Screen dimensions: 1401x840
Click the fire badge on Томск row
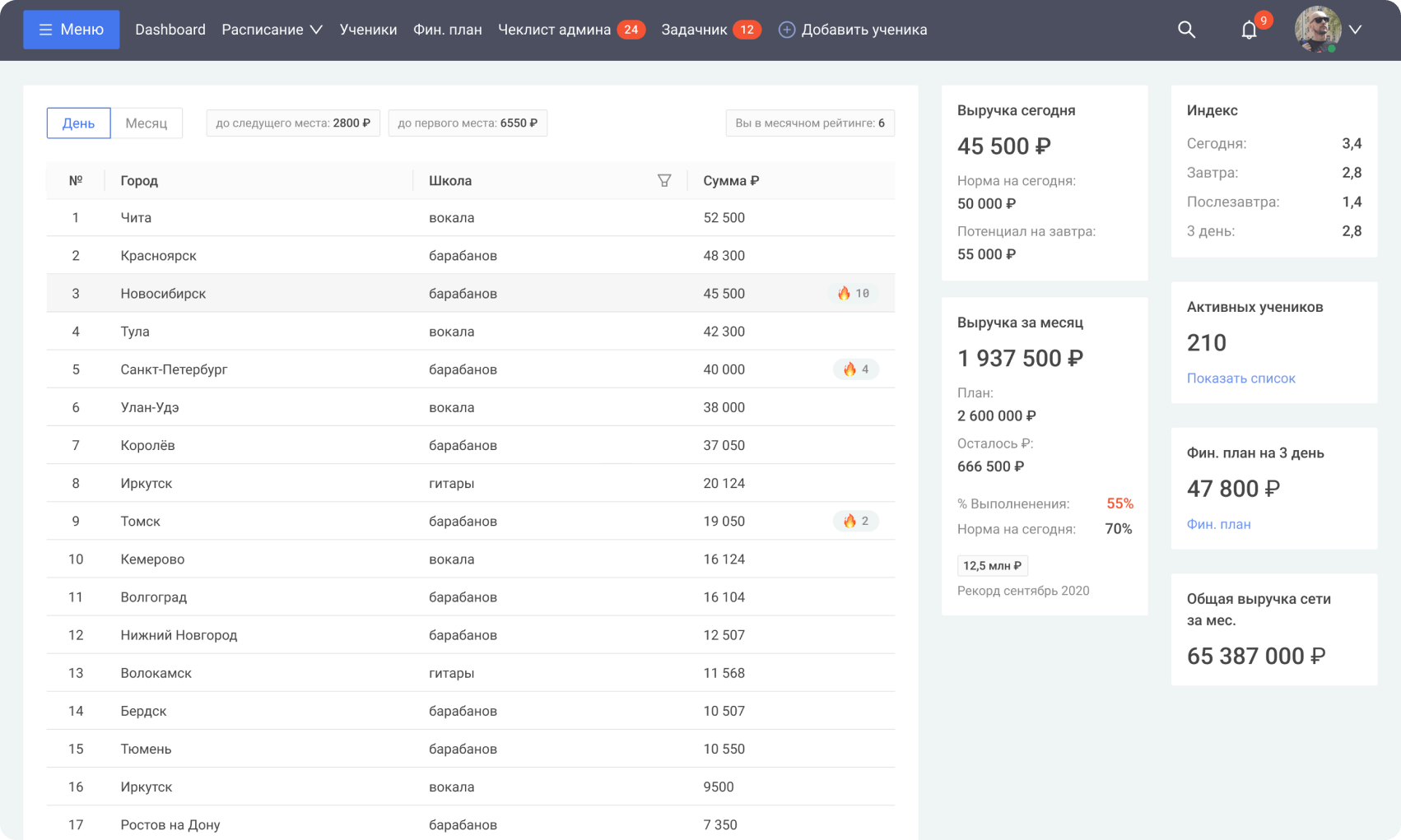click(x=856, y=521)
